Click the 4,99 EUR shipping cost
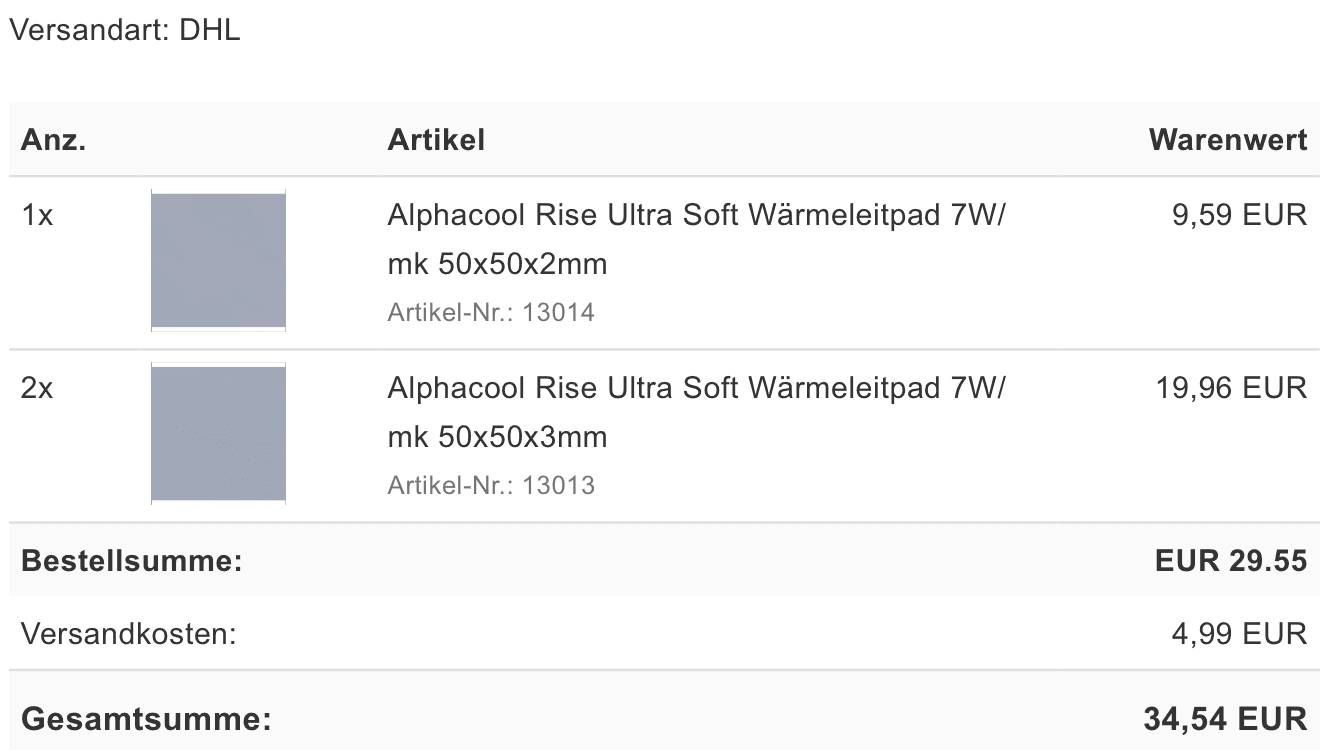 [x=1240, y=633]
